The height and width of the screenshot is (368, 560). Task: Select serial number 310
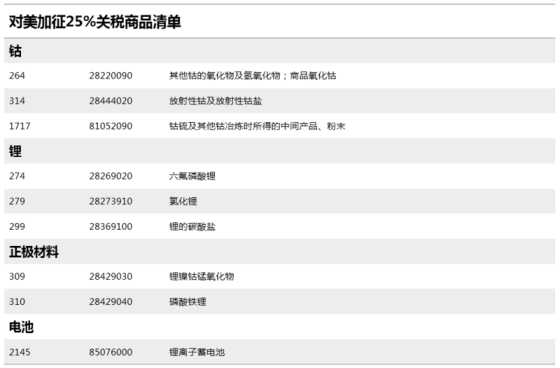pos(17,302)
